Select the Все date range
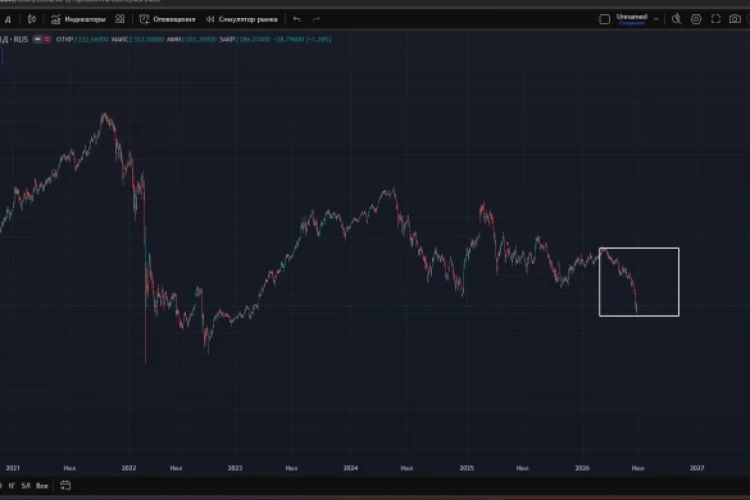This screenshot has height=500, width=750. click(42, 486)
